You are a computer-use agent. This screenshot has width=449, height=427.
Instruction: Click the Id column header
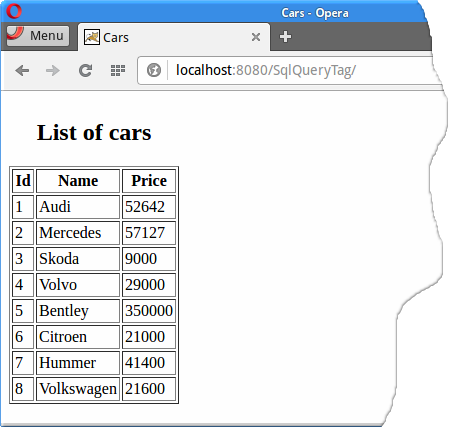[x=23, y=181]
